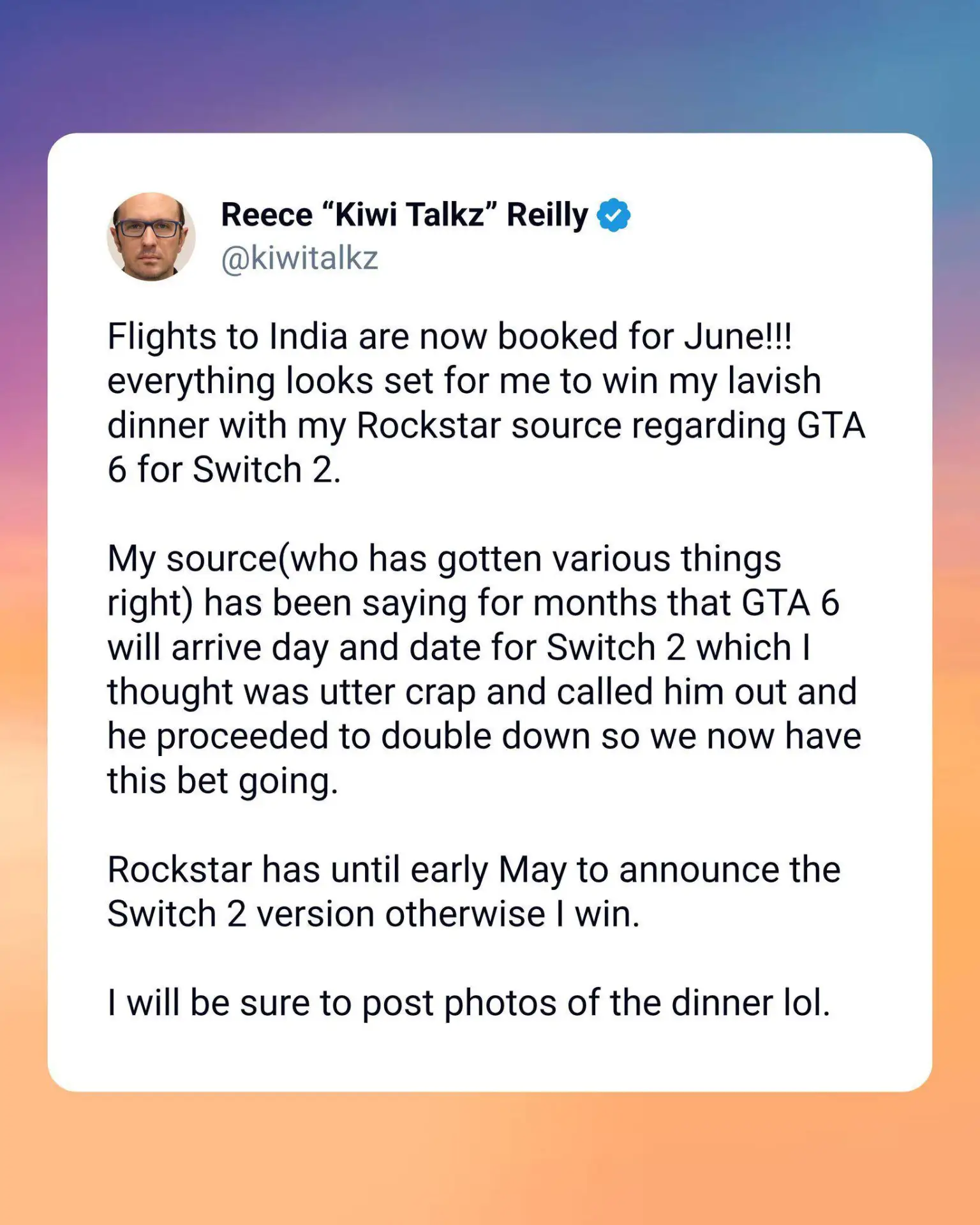980x1225 pixels.
Task: Click the word "everything" starting second line
Action: coord(191,381)
